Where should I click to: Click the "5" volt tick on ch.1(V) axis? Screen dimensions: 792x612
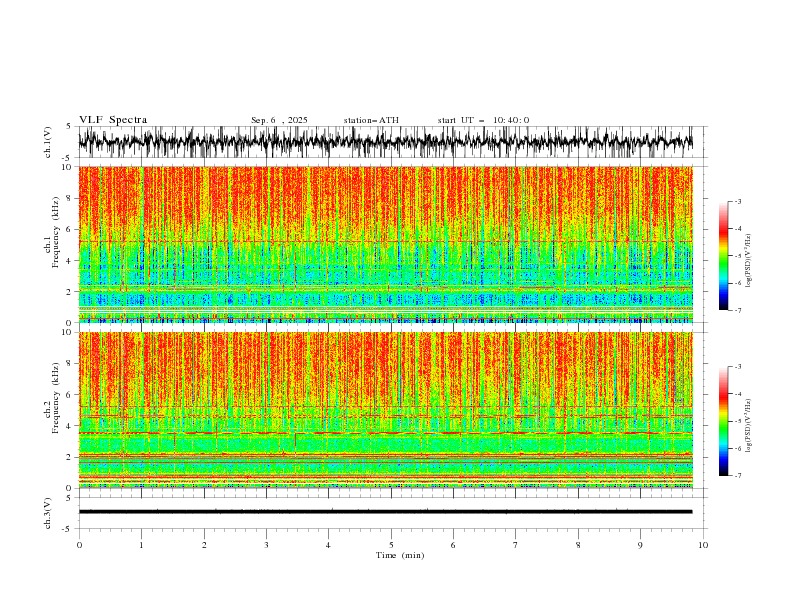pos(69,127)
